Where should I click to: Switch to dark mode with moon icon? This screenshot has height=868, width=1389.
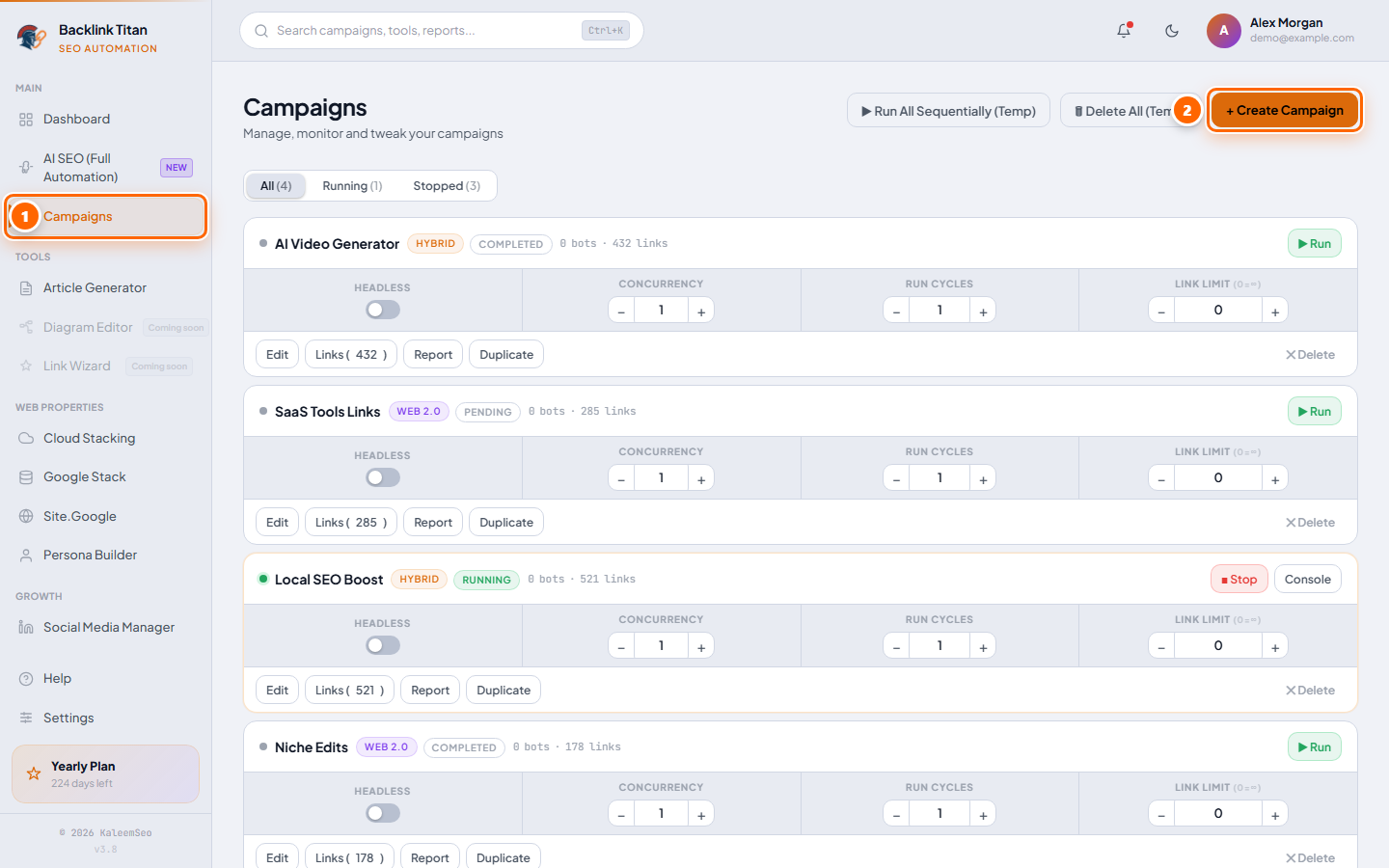1172,31
